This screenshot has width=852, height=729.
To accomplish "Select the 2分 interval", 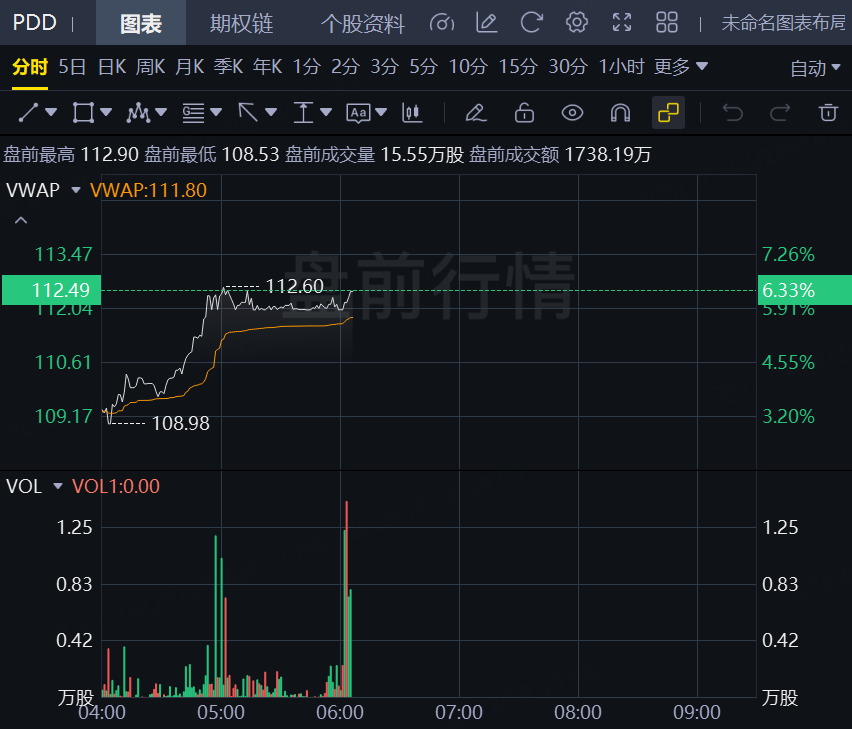I will coord(346,67).
